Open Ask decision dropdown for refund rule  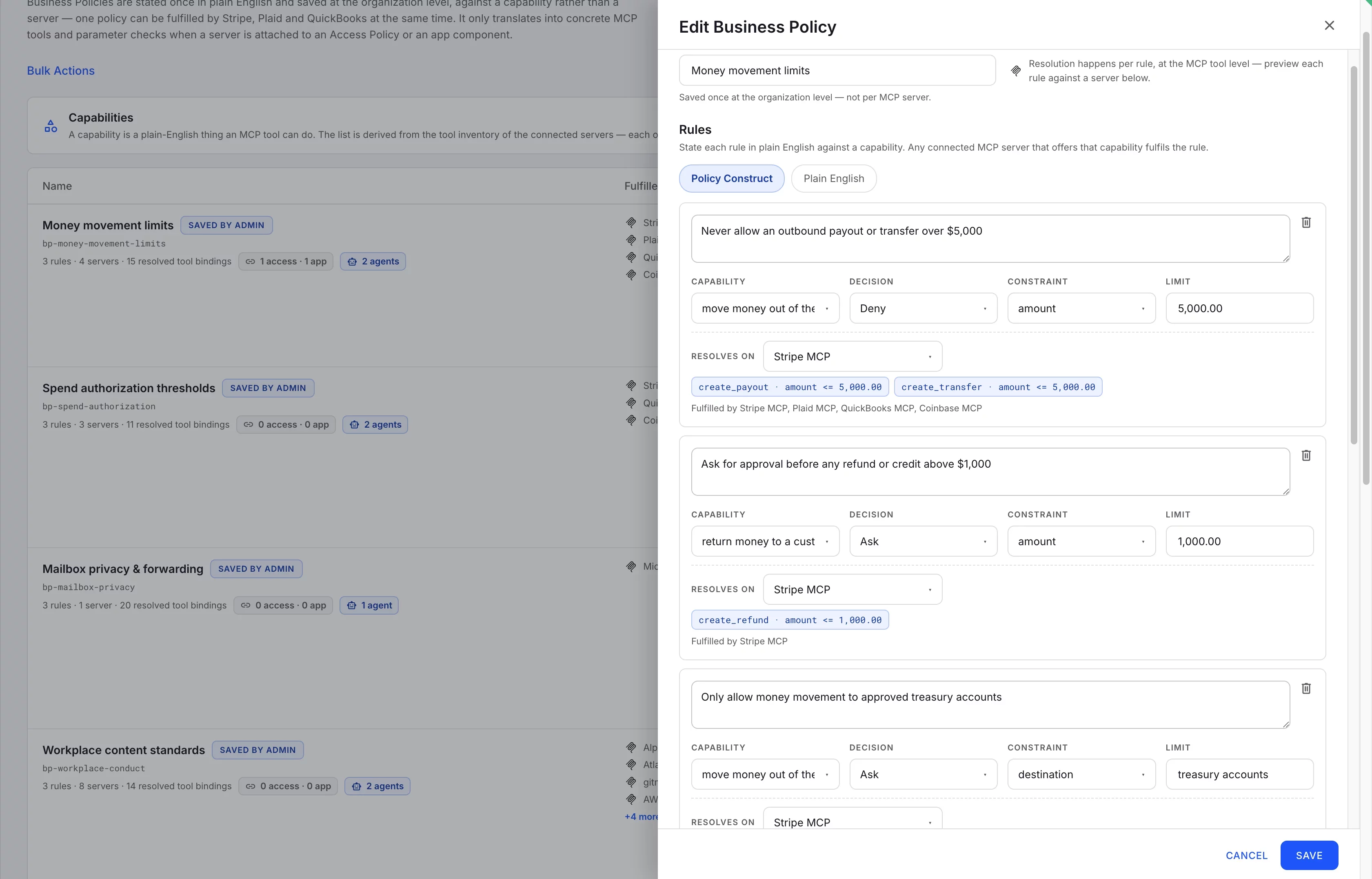pyautogui.click(x=924, y=541)
